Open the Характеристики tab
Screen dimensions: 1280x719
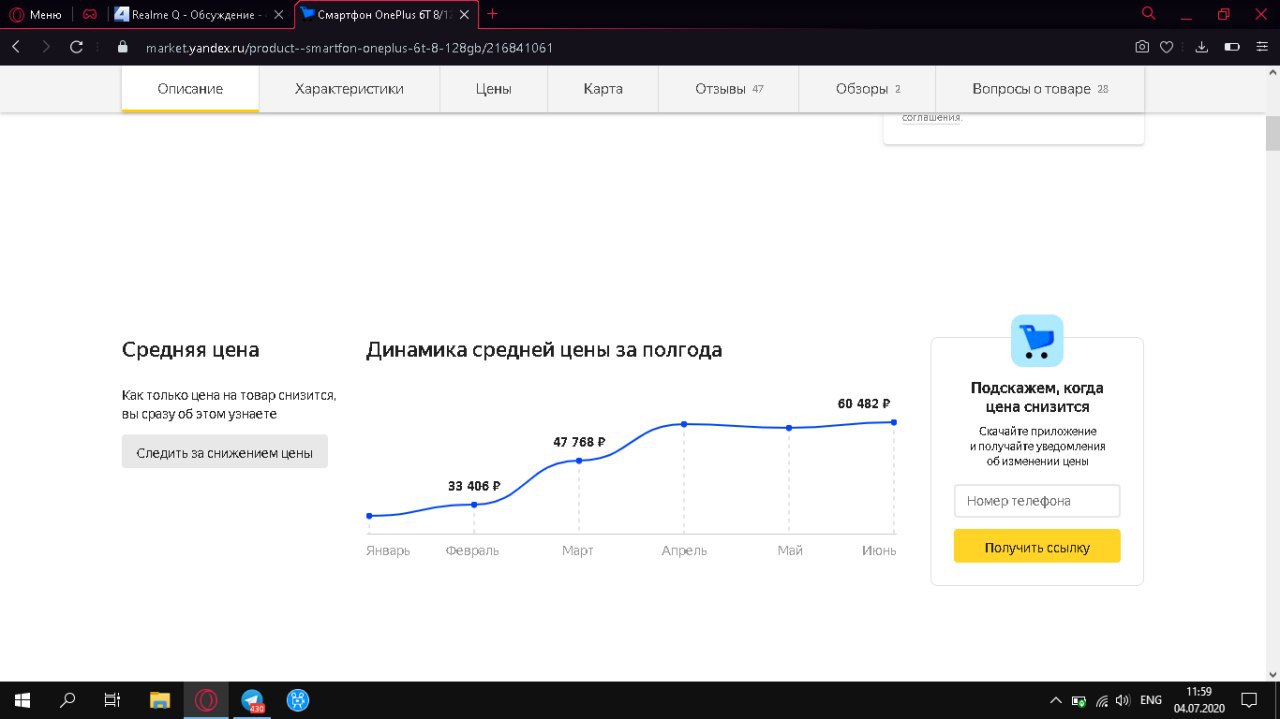point(349,89)
